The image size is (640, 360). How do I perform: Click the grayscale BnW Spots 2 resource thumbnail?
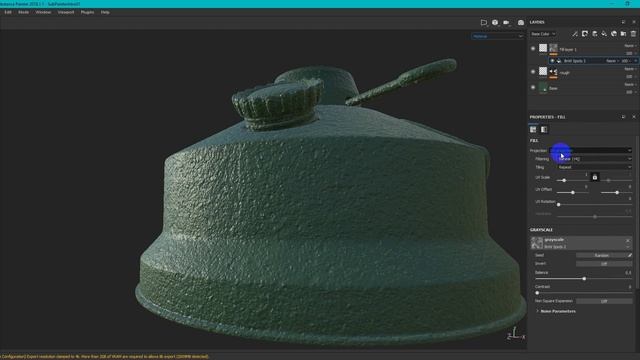click(537, 243)
